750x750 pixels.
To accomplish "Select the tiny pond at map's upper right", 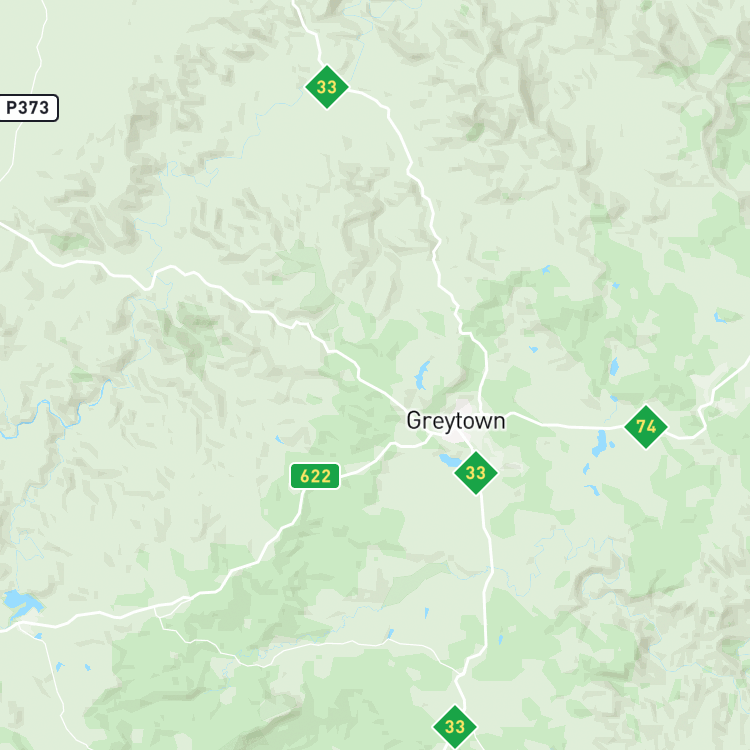I will point(545,270).
